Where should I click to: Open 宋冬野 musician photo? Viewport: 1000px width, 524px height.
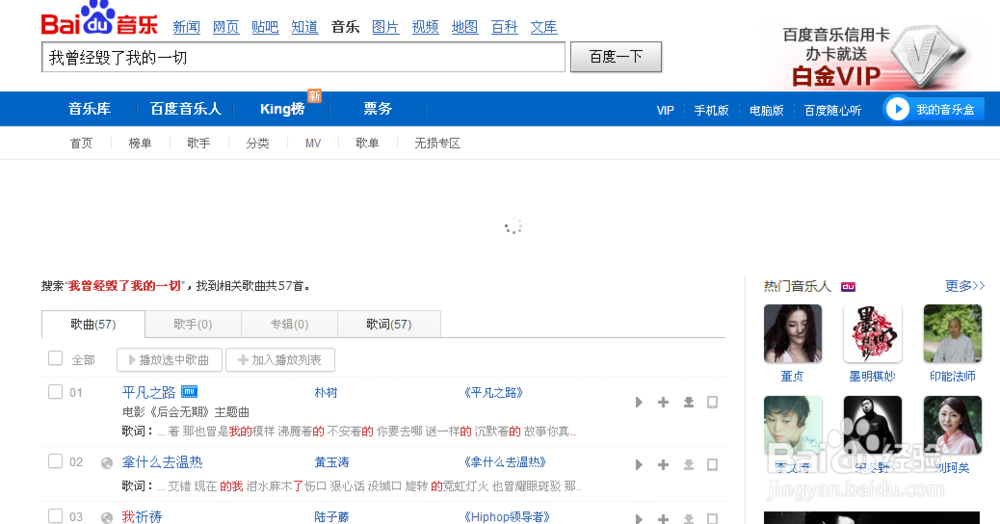(x=872, y=425)
